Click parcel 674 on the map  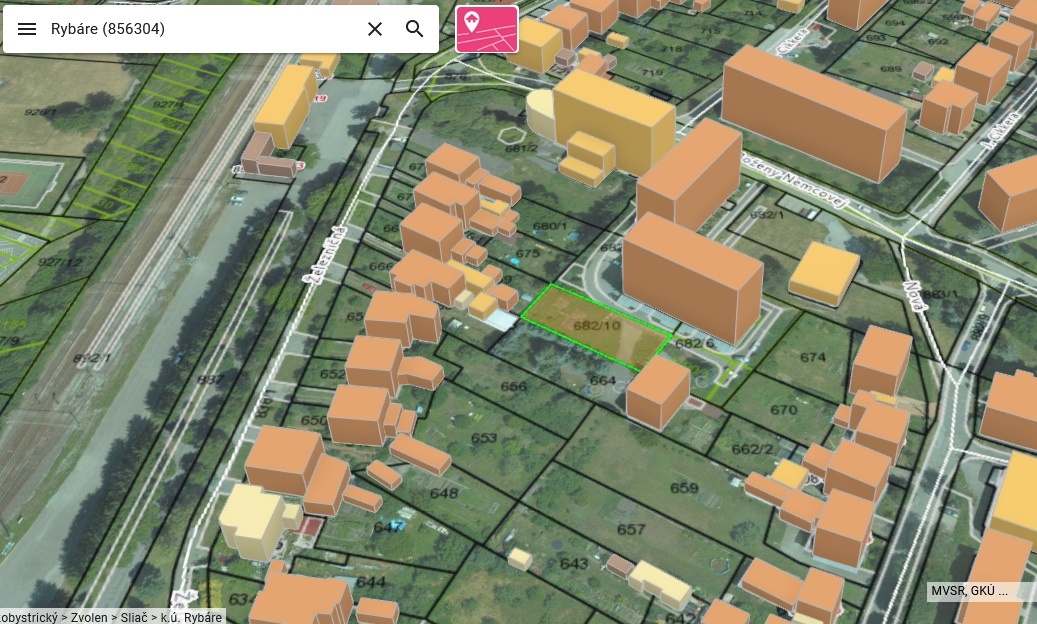(813, 358)
